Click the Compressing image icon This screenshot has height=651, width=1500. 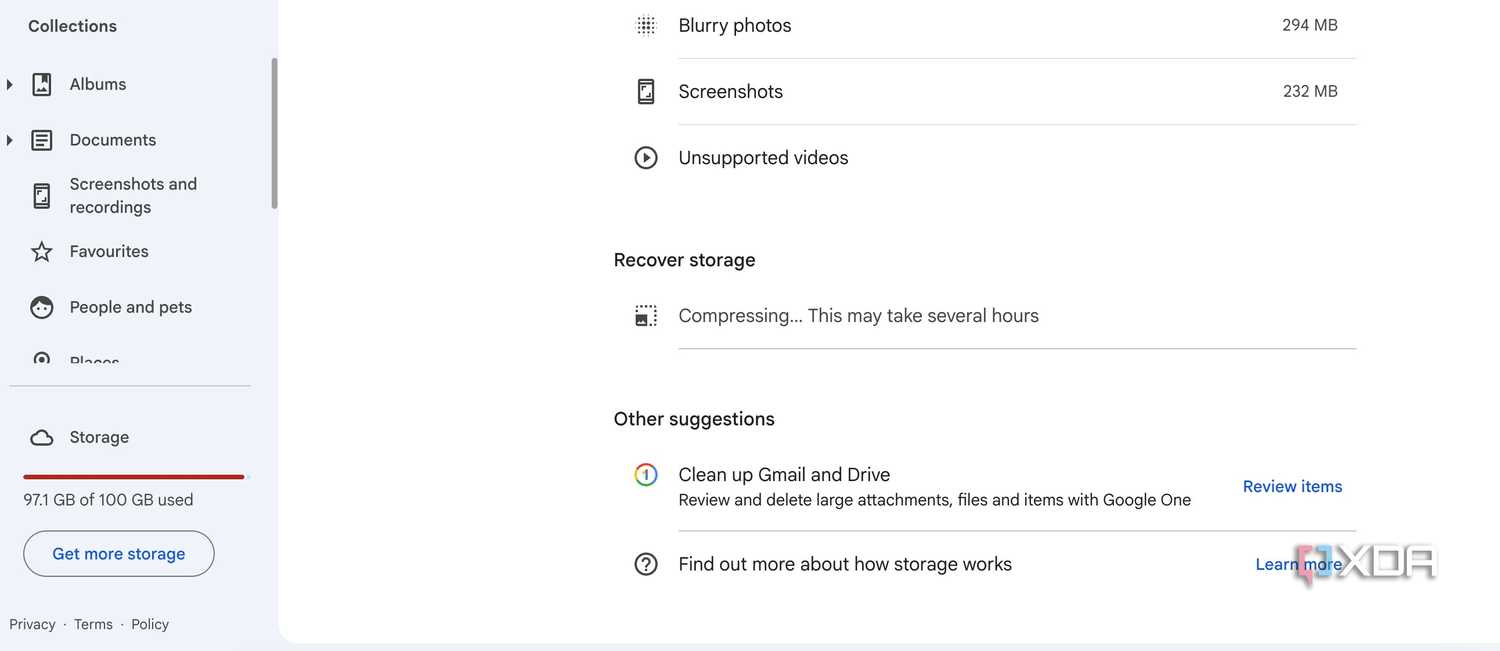pos(646,315)
